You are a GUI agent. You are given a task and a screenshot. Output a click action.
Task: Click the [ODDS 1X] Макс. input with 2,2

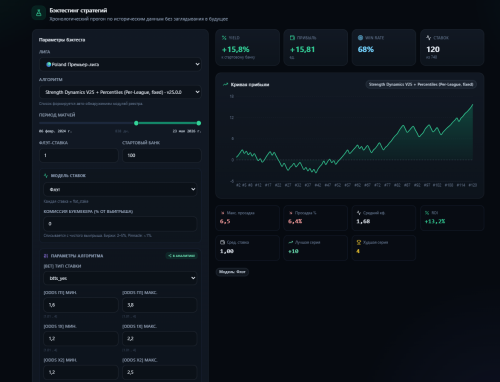coord(159,339)
